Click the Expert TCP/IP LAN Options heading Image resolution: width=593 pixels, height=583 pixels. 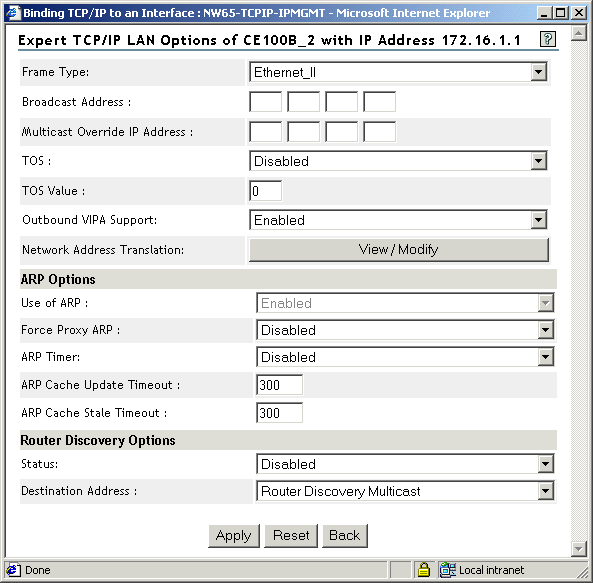[x=269, y=40]
